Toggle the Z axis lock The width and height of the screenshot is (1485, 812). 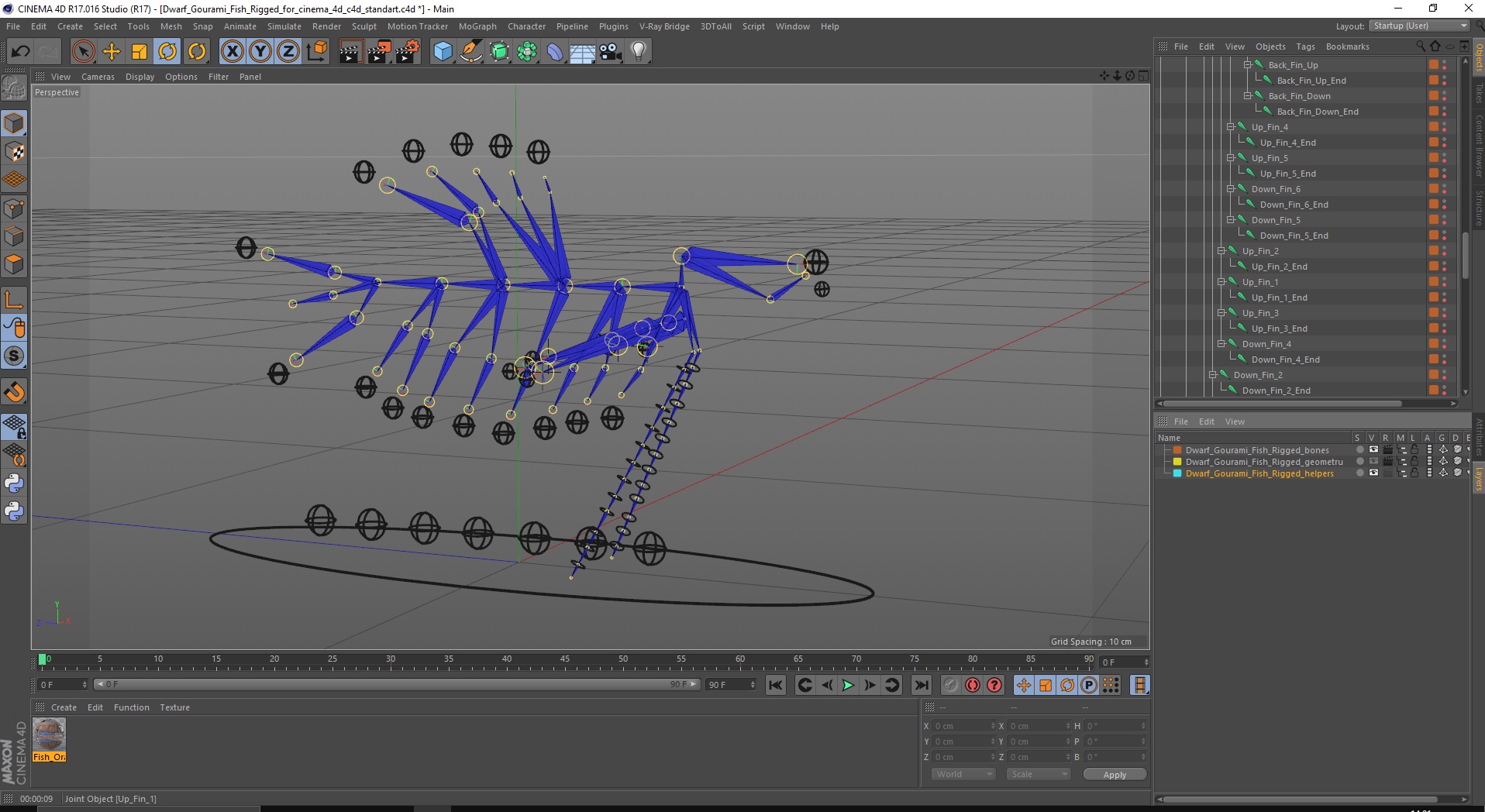point(288,52)
